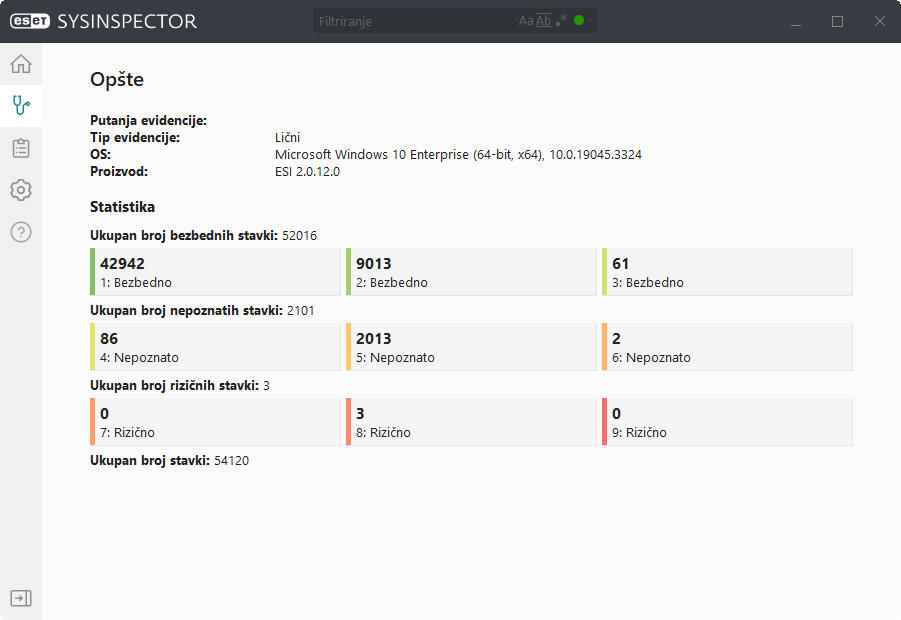
Task: Go to the Home sidebar icon
Action: point(21,65)
